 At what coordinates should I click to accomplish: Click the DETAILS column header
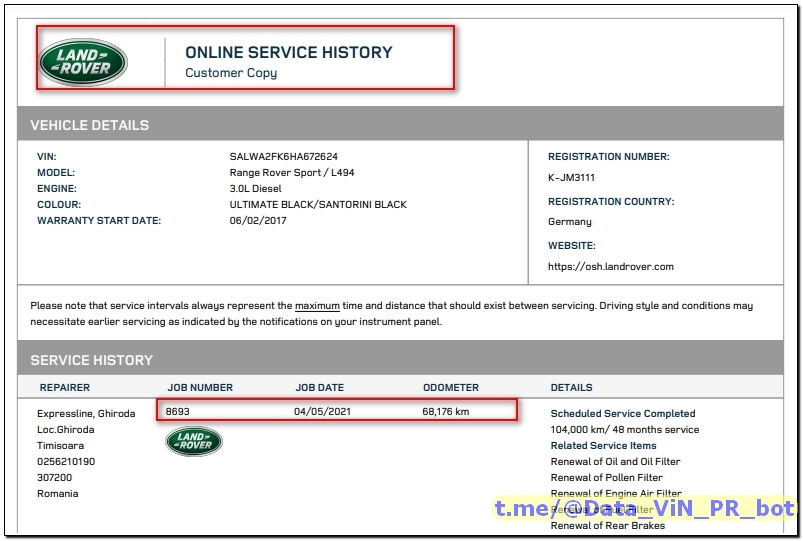(x=572, y=387)
